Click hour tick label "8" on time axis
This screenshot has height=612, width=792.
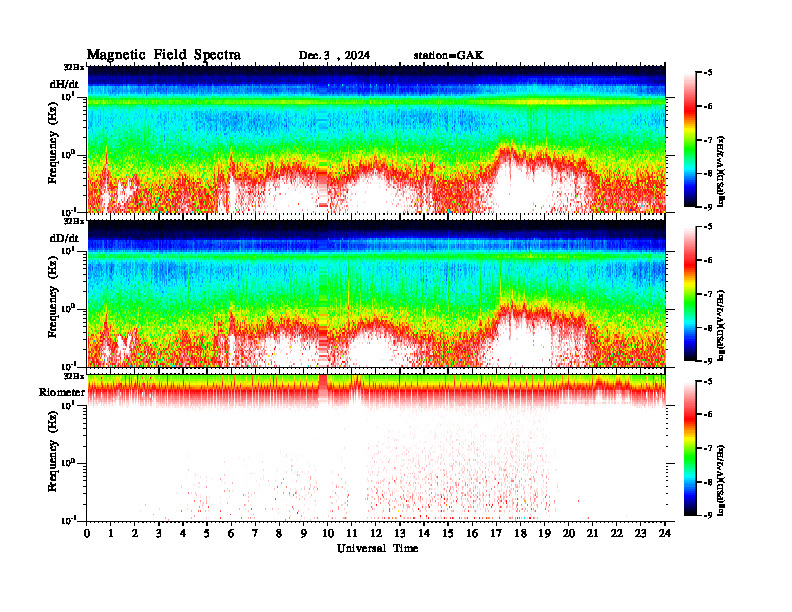(279, 534)
